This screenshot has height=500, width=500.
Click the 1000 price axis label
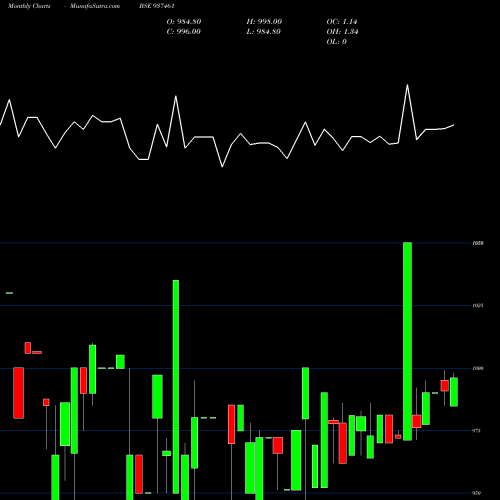(478, 368)
